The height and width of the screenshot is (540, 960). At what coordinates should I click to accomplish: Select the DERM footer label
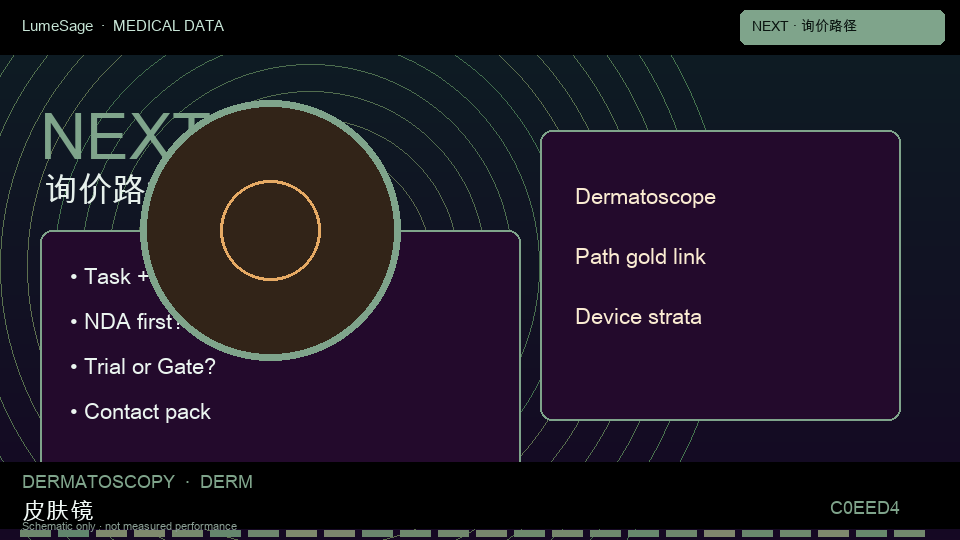[227, 482]
